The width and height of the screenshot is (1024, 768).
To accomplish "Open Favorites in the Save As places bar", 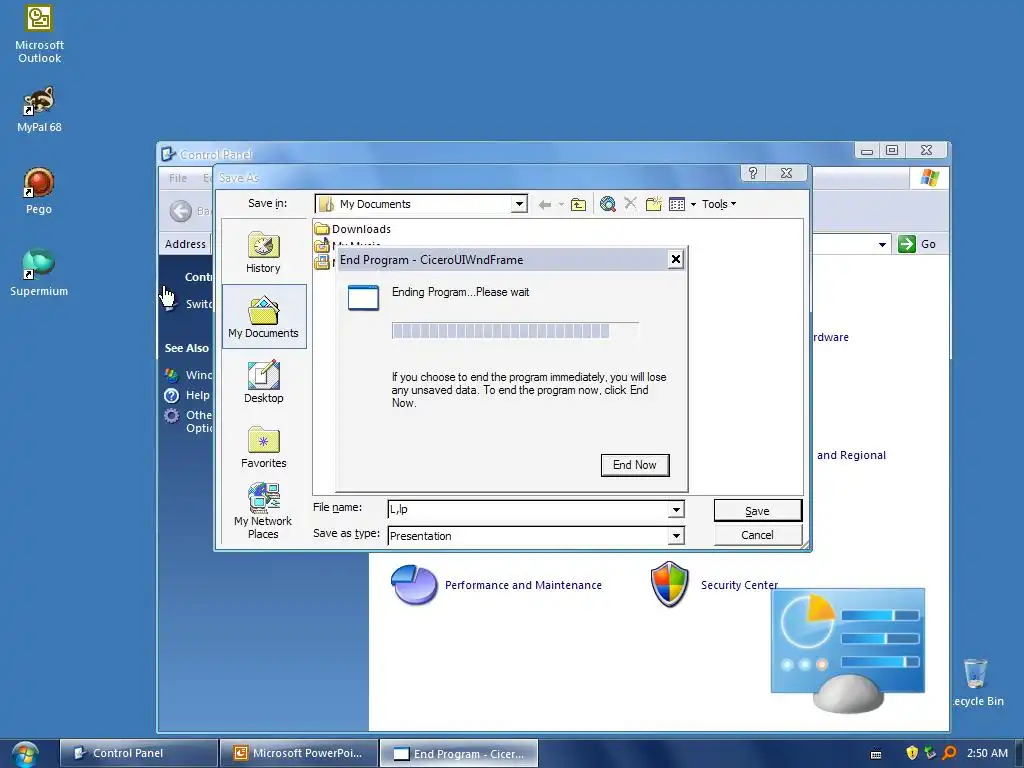I will (263, 447).
